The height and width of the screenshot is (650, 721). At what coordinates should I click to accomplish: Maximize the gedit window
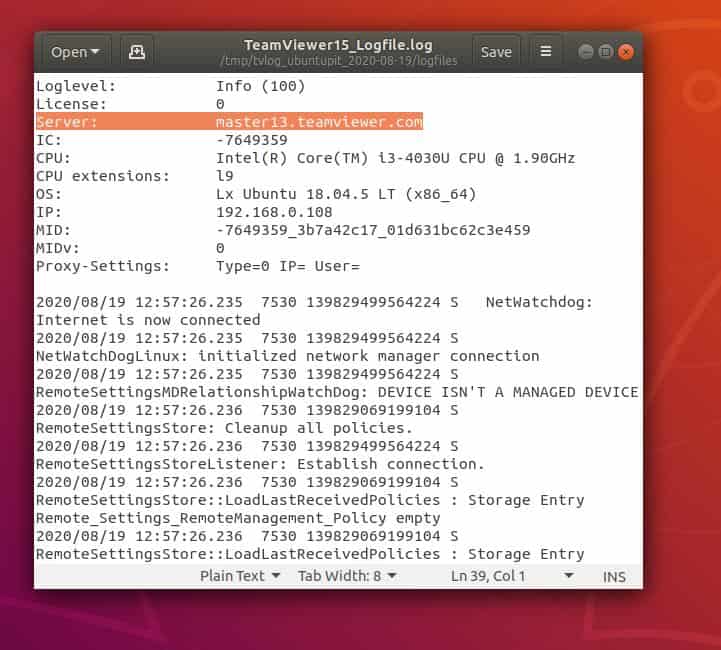(x=606, y=51)
